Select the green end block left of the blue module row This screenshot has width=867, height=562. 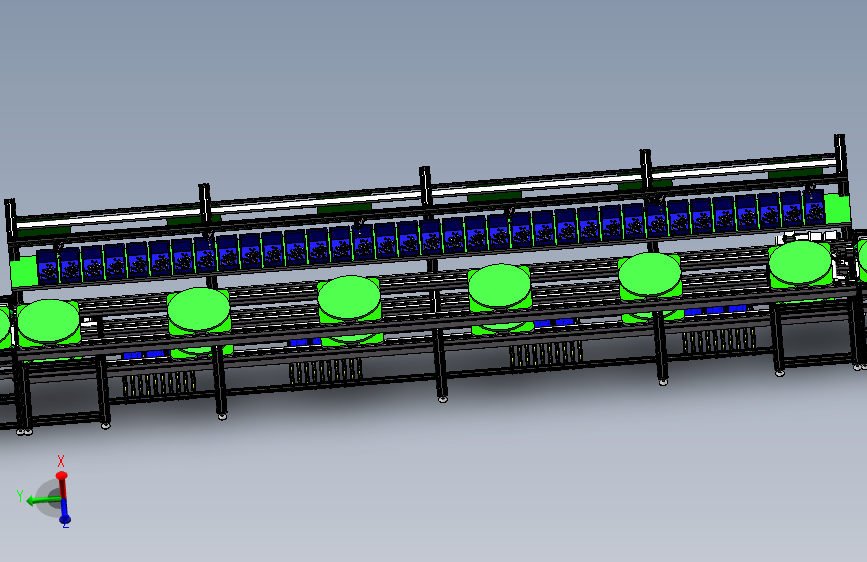point(23,272)
